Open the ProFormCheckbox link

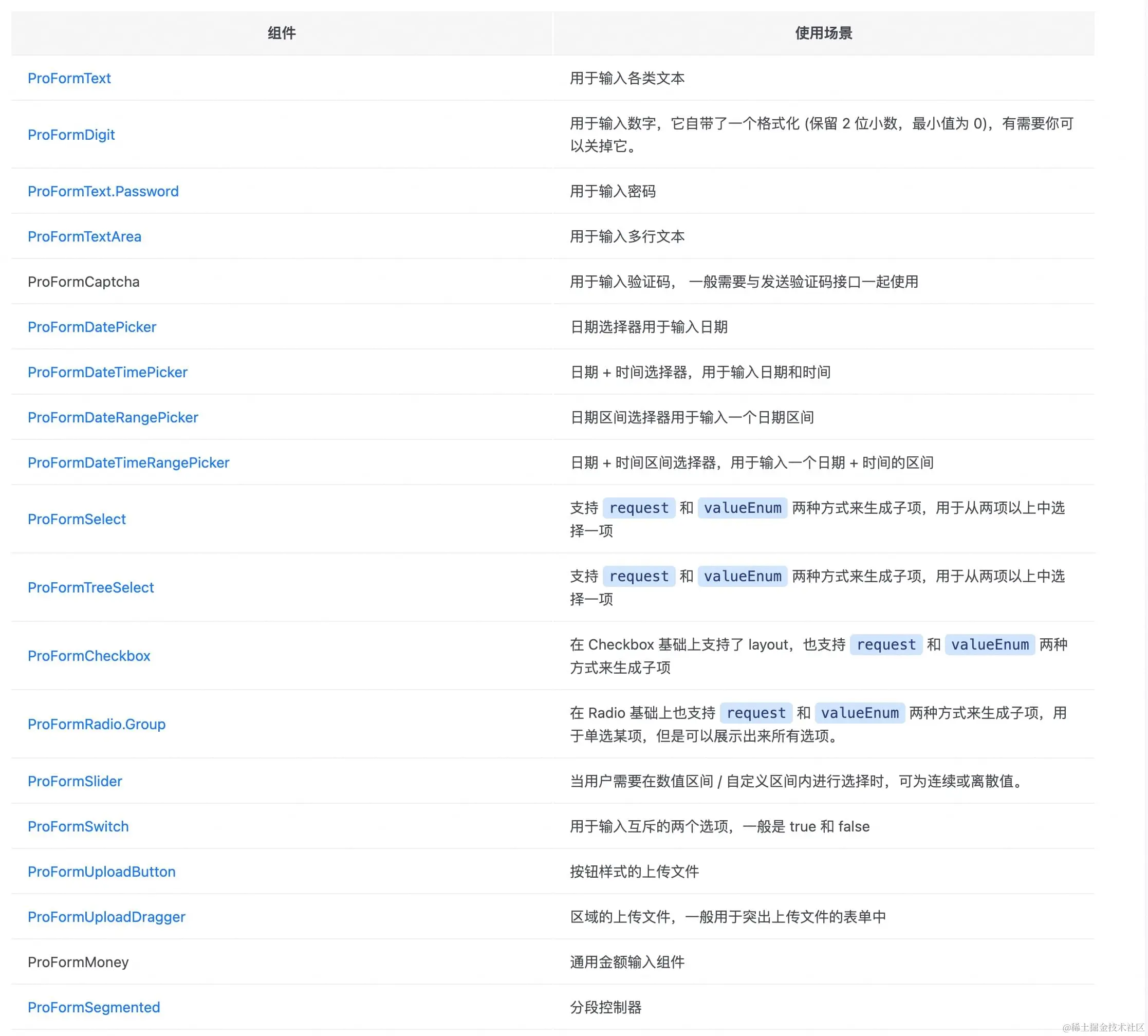tap(89, 656)
